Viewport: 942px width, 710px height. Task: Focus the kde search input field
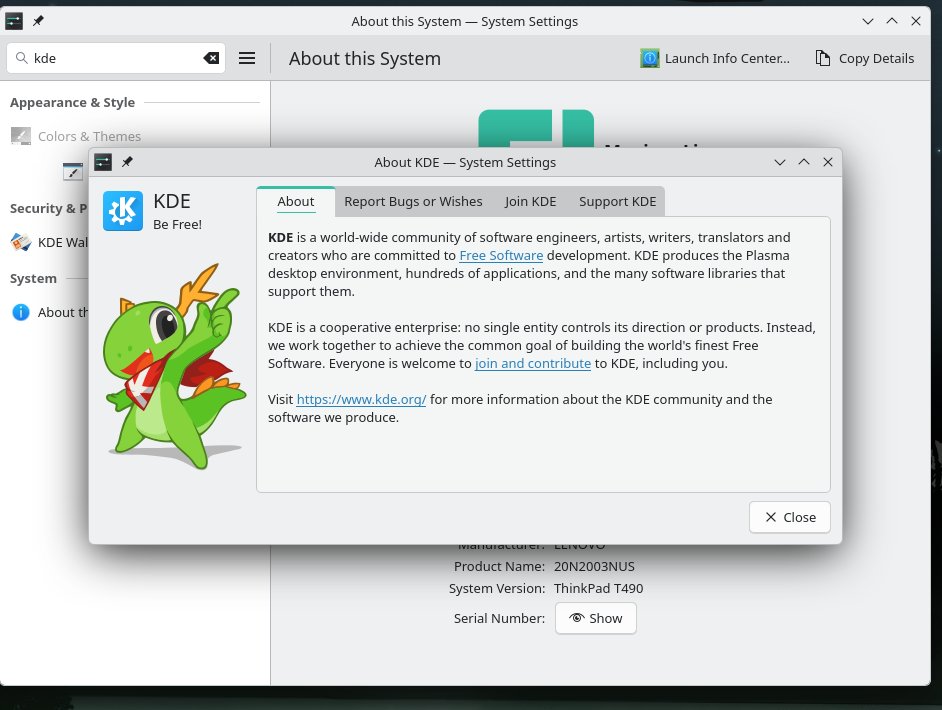116,58
